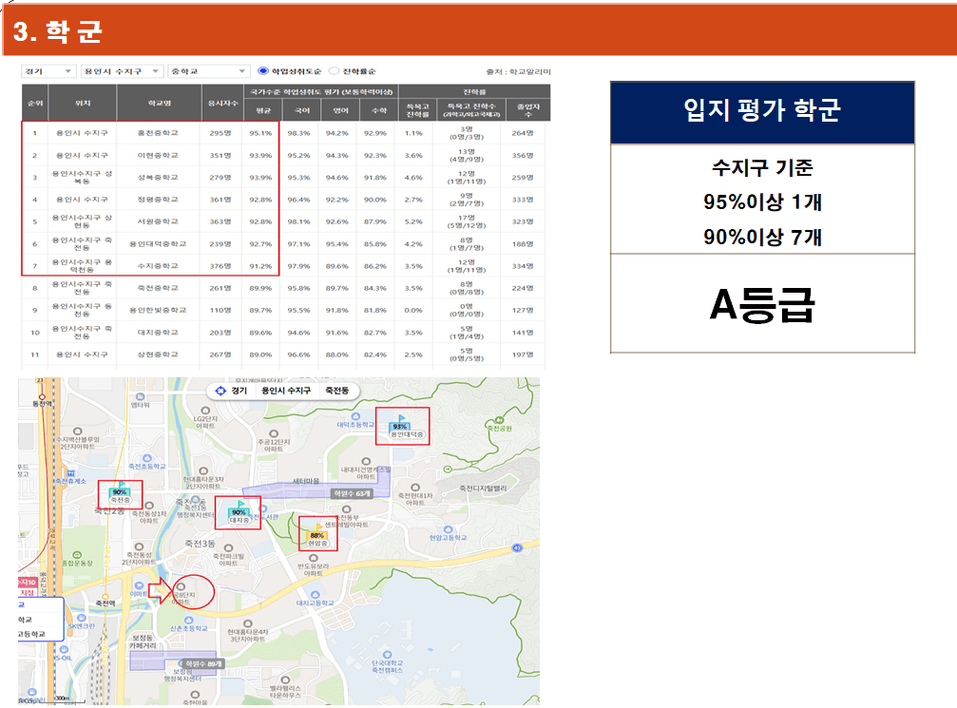Click the SK엔크린 gas station icon
The width and height of the screenshot is (957, 708).
[81, 618]
